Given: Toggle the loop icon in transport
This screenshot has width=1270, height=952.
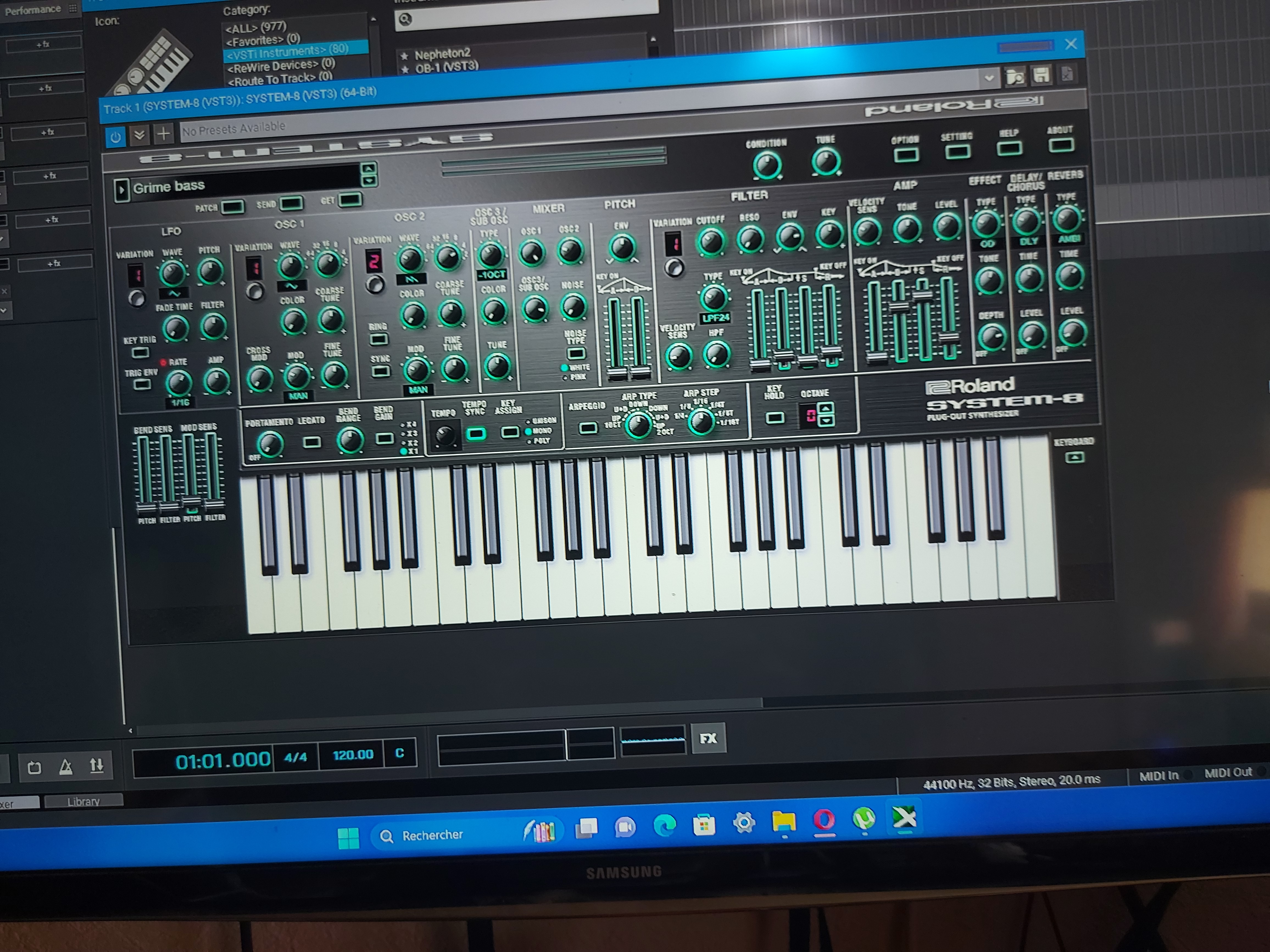Looking at the screenshot, I should [x=34, y=767].
